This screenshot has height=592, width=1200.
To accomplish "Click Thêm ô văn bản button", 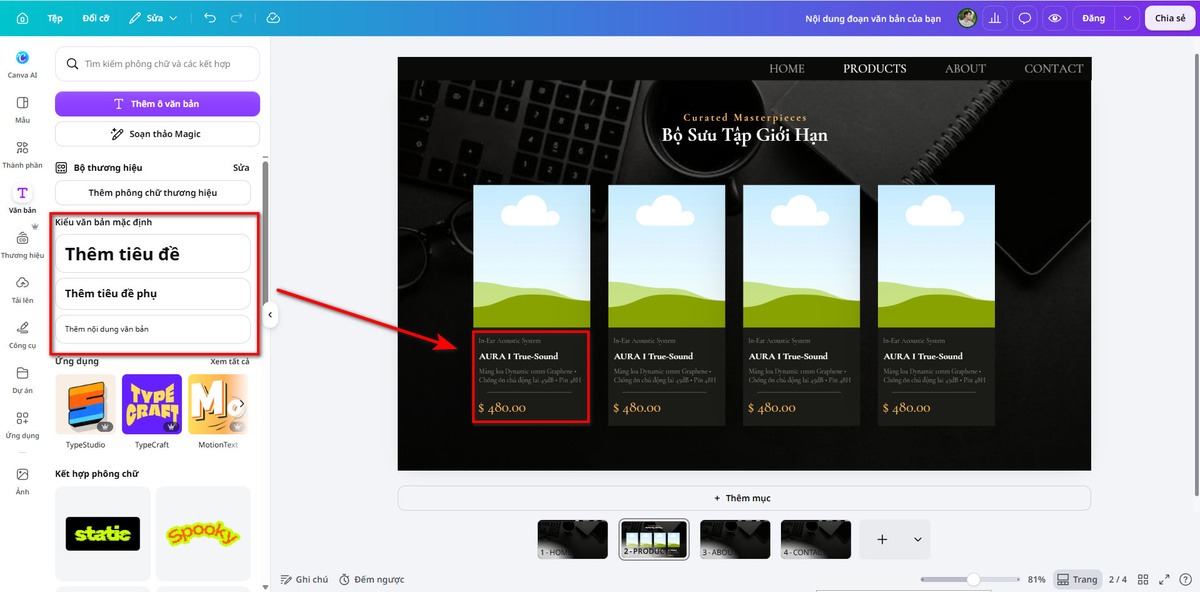I will 157,104.
